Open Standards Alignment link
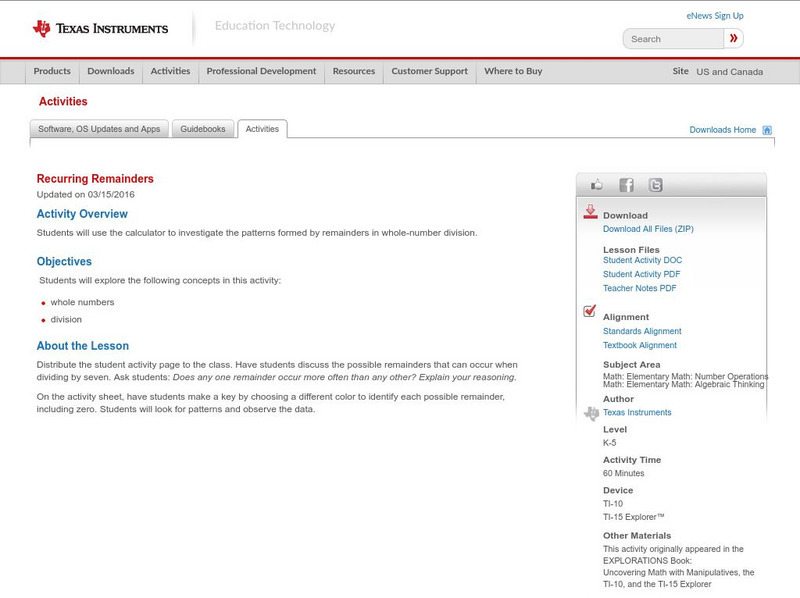The width and height of the screenshot is (800, 598). 642,331
